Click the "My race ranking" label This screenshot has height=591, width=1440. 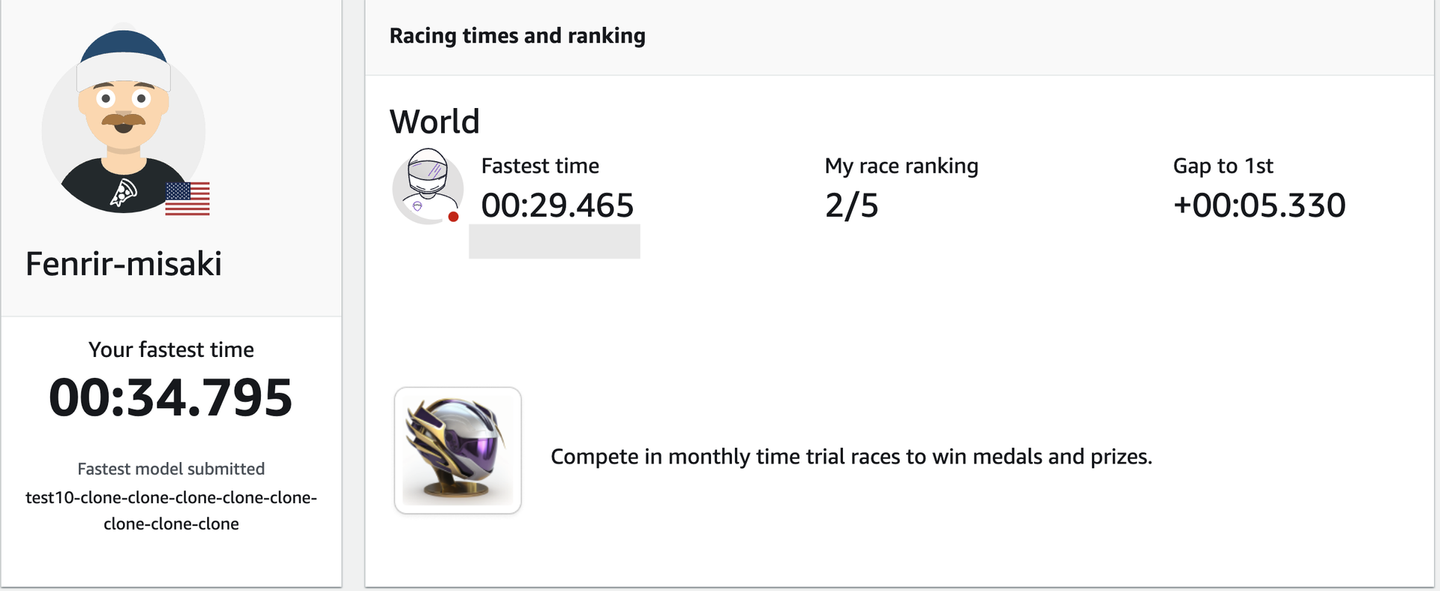(x=901, y=166)
